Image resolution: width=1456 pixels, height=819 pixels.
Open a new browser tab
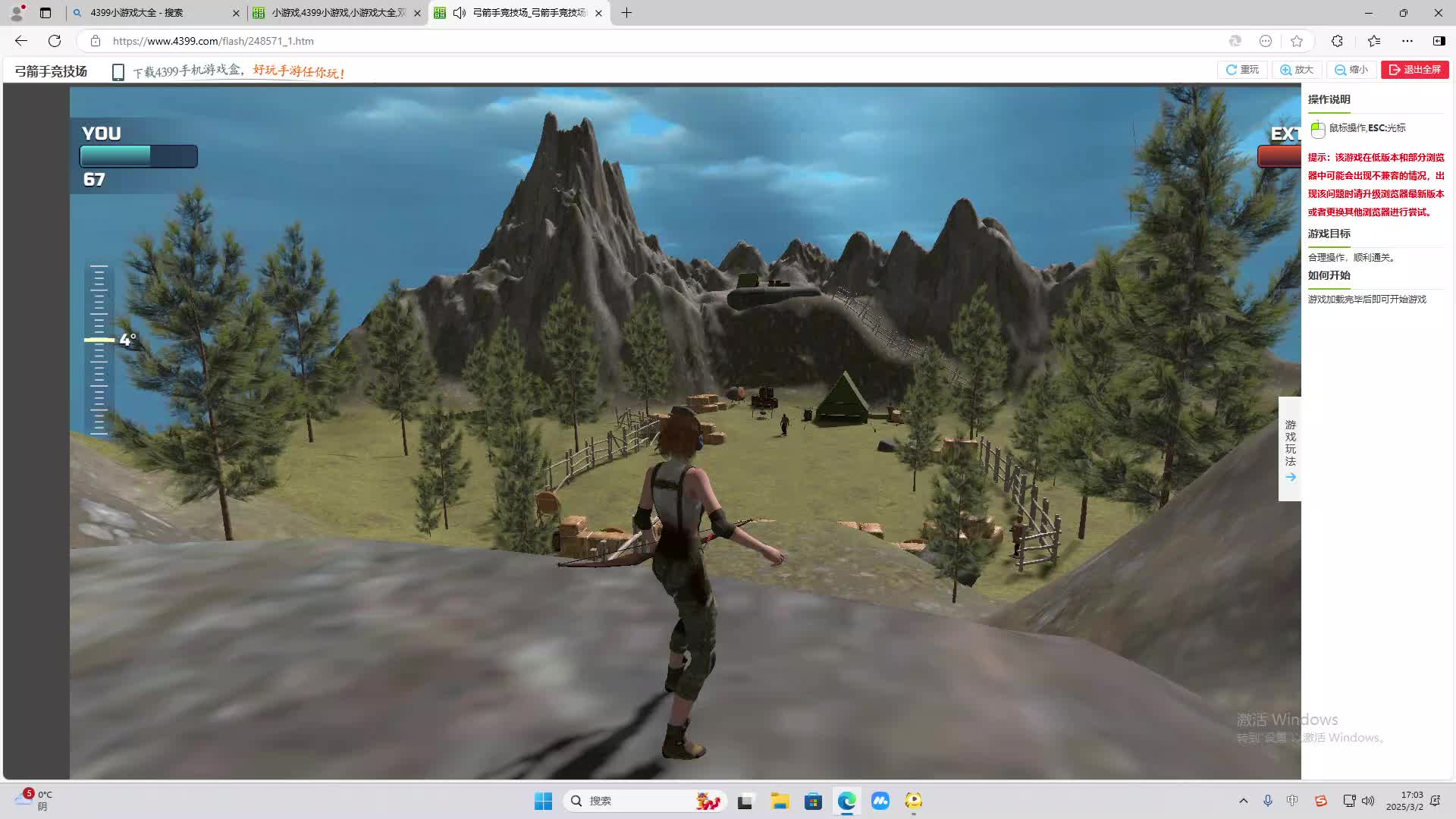626,13
